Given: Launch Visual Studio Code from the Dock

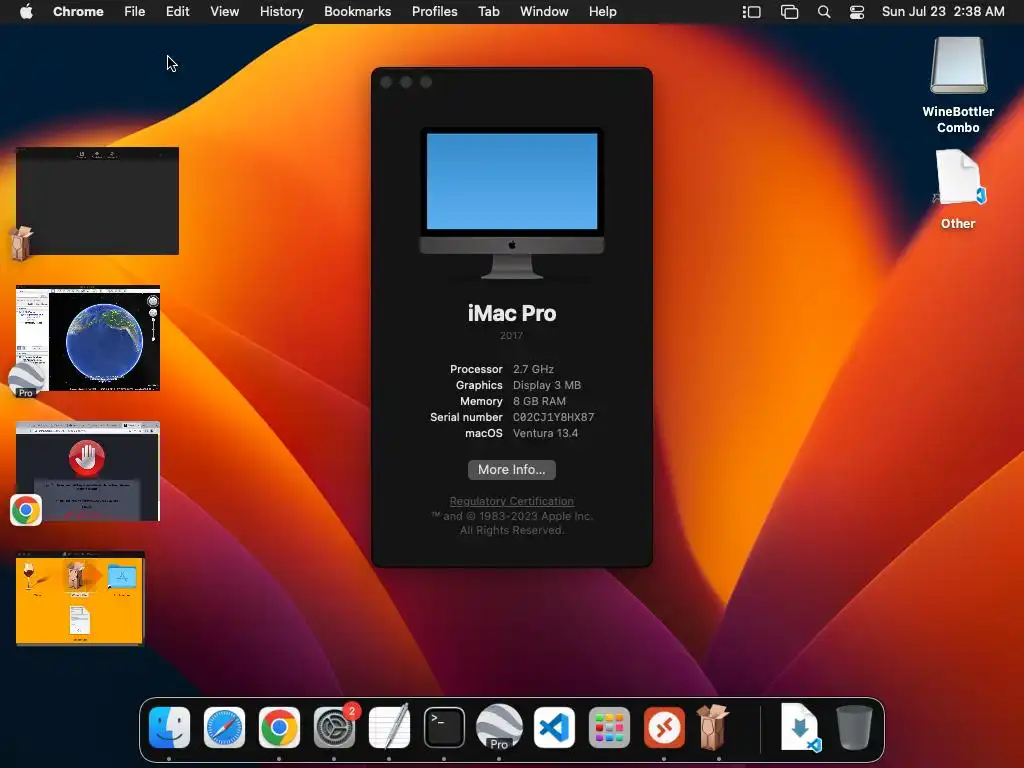Looking at the screenshot, I should (x=554, y=727).
